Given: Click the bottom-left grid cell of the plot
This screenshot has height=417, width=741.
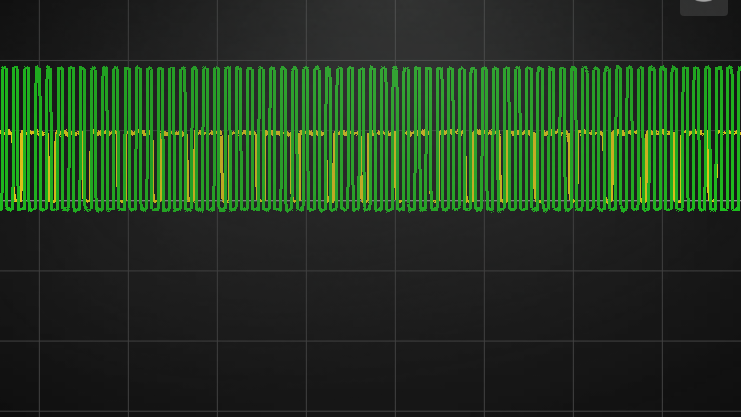Looking at the screenshot, I should tap(18, 378).
